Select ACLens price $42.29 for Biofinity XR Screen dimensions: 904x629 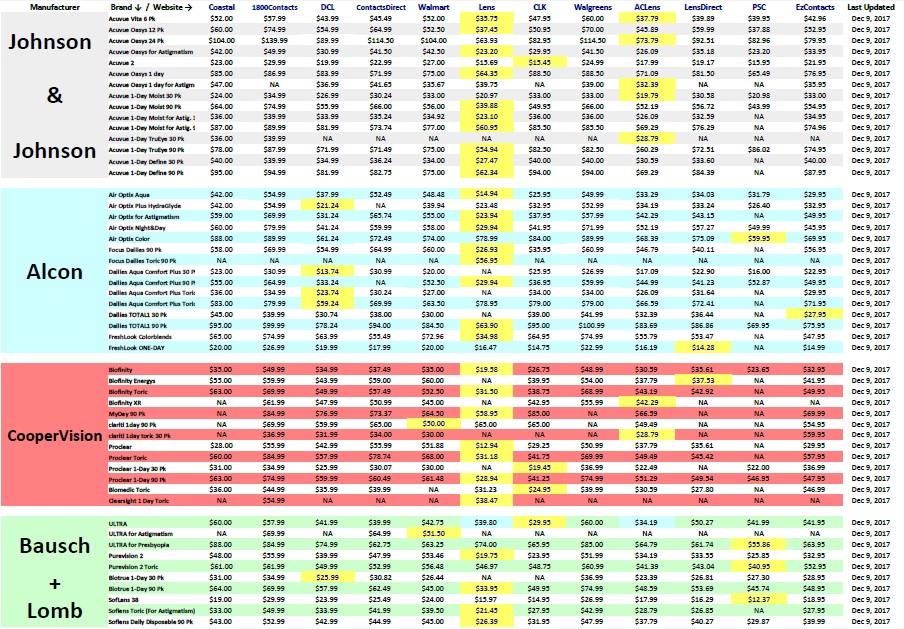(647, 402)
